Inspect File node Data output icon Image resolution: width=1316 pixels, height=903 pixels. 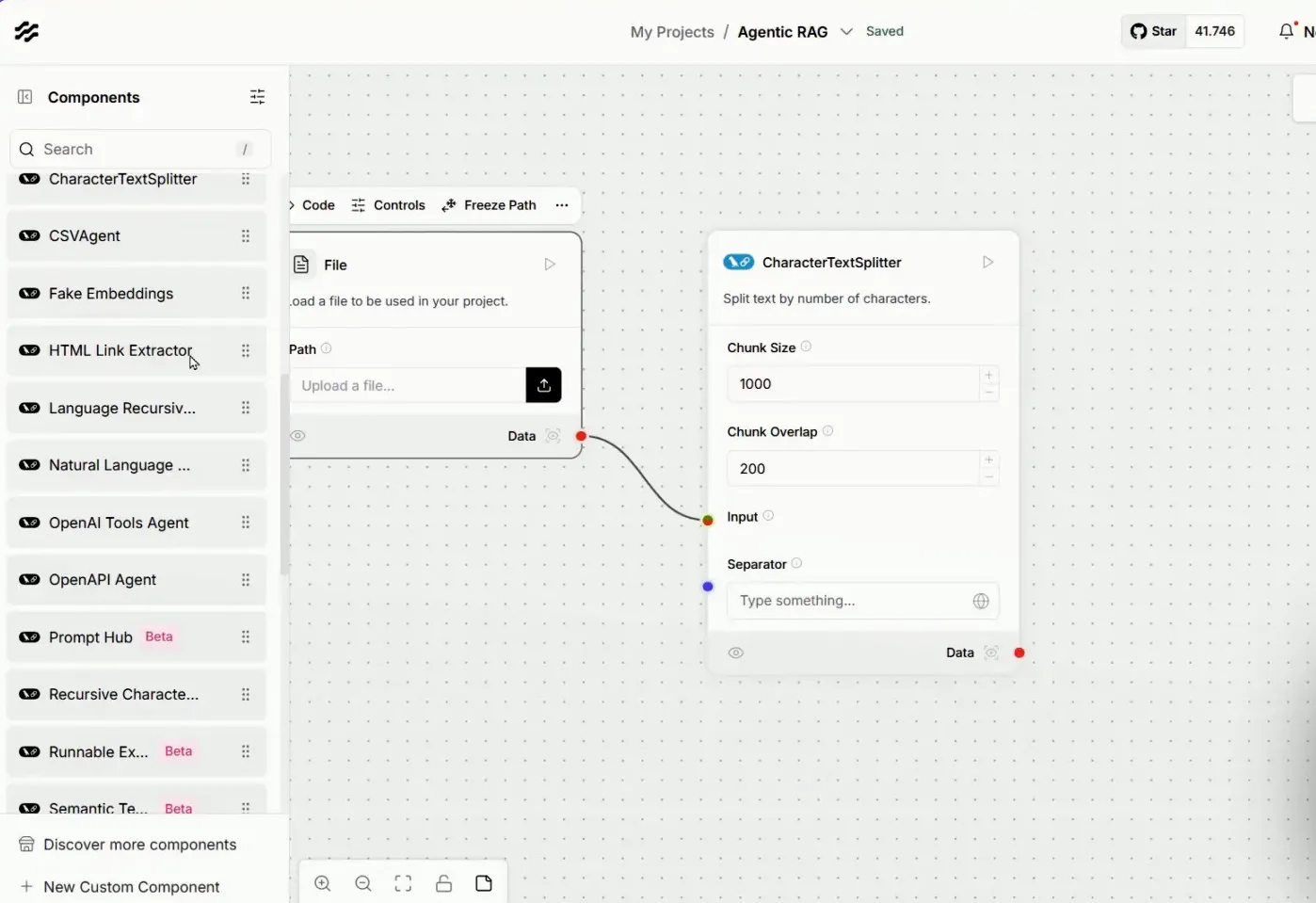(x=554, y=436)
